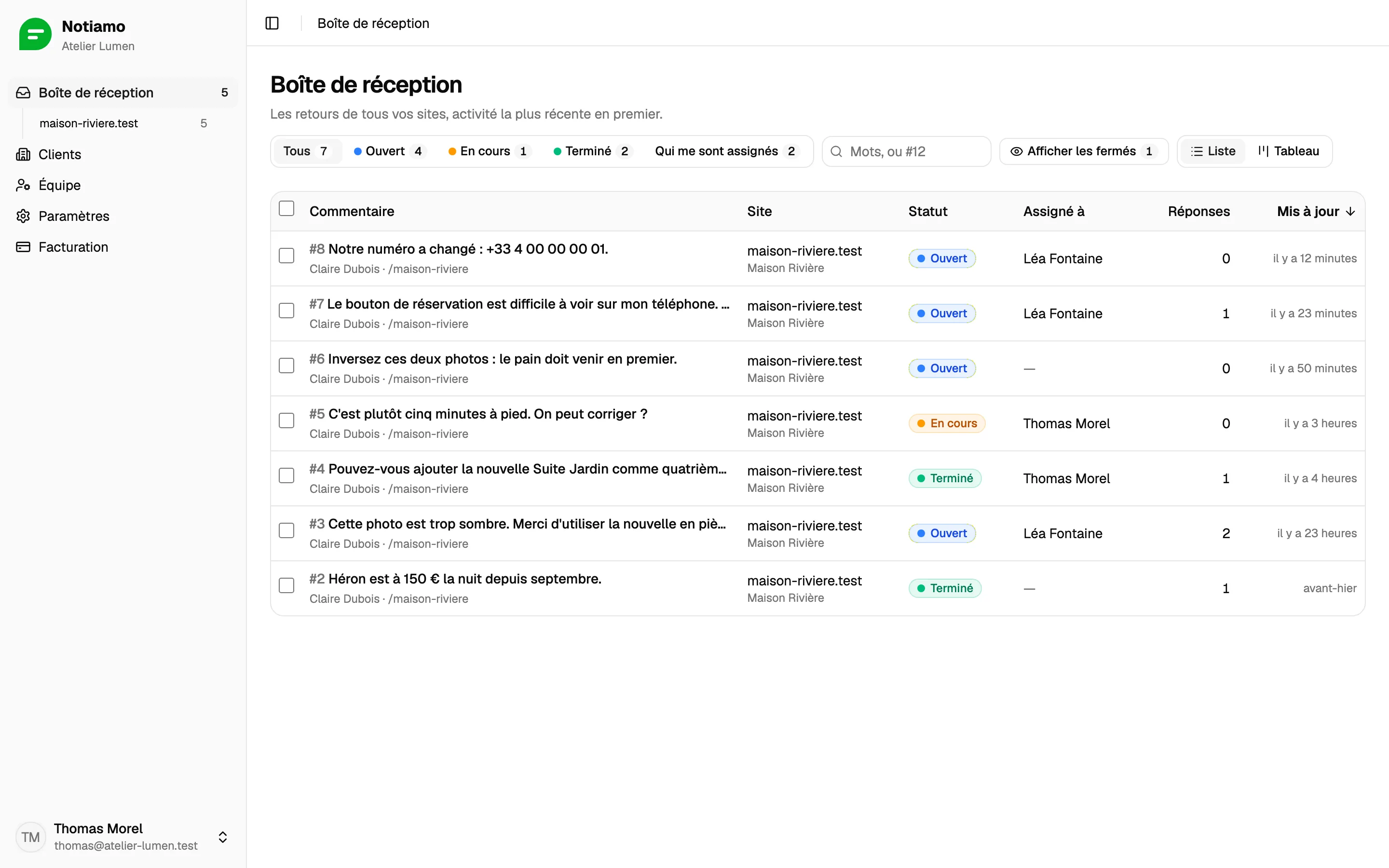
Task: Click the Réponses column header
Action: (1198, 211)
